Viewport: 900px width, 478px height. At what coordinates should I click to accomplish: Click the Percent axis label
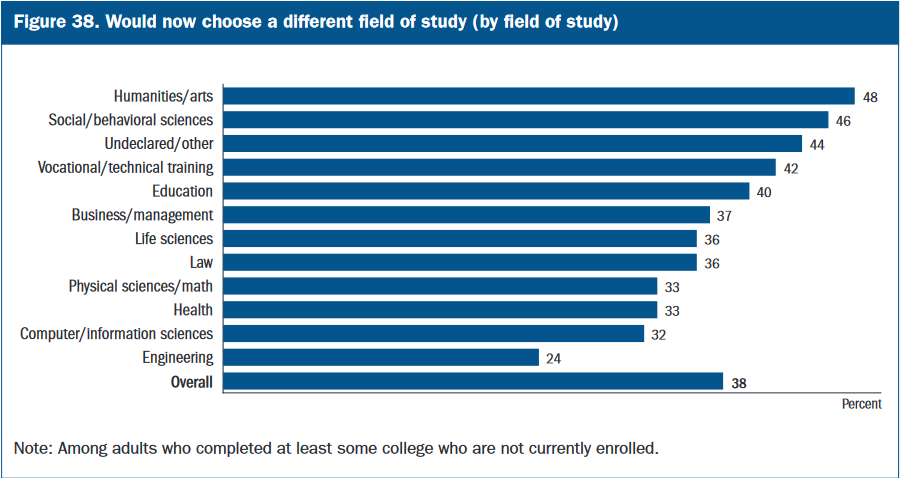(860, 404)
